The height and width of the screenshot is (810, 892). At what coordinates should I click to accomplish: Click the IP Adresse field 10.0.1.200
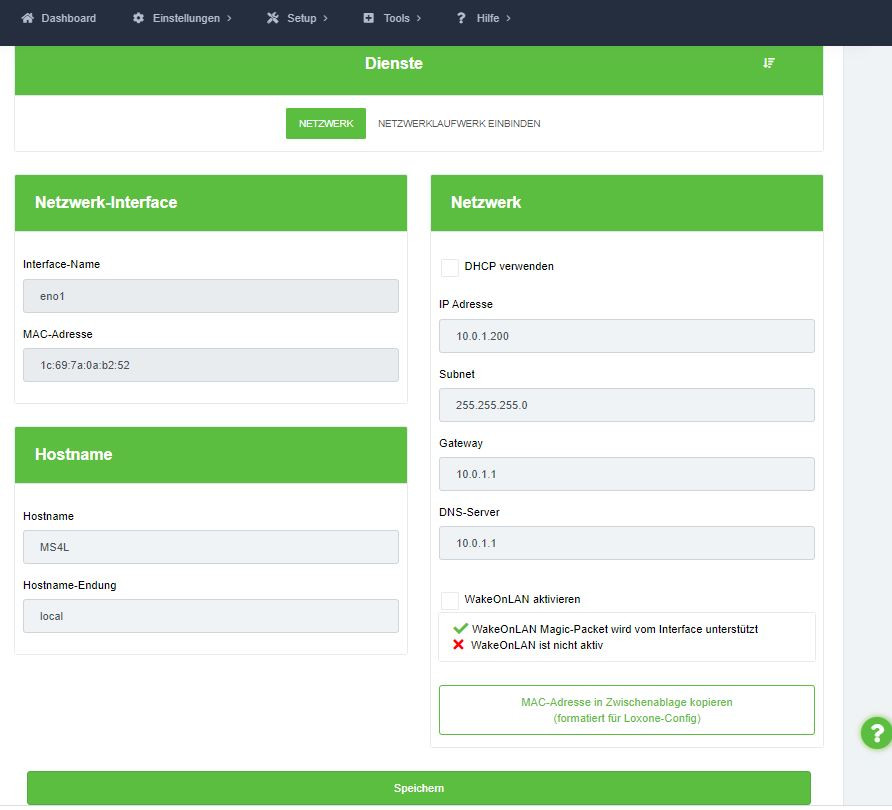[626, 336]
